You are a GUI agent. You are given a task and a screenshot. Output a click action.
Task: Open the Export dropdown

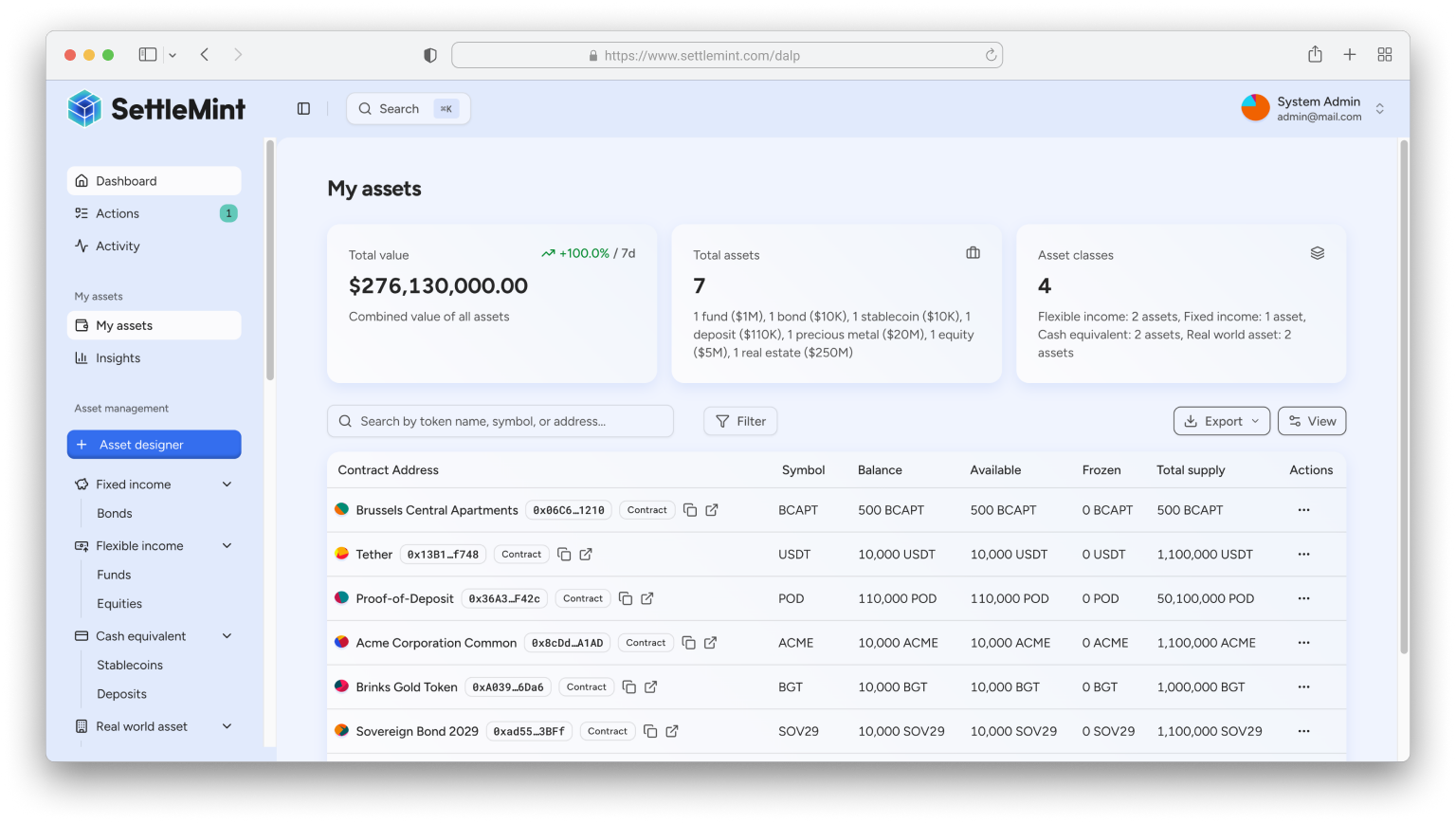click(1221, 422)
